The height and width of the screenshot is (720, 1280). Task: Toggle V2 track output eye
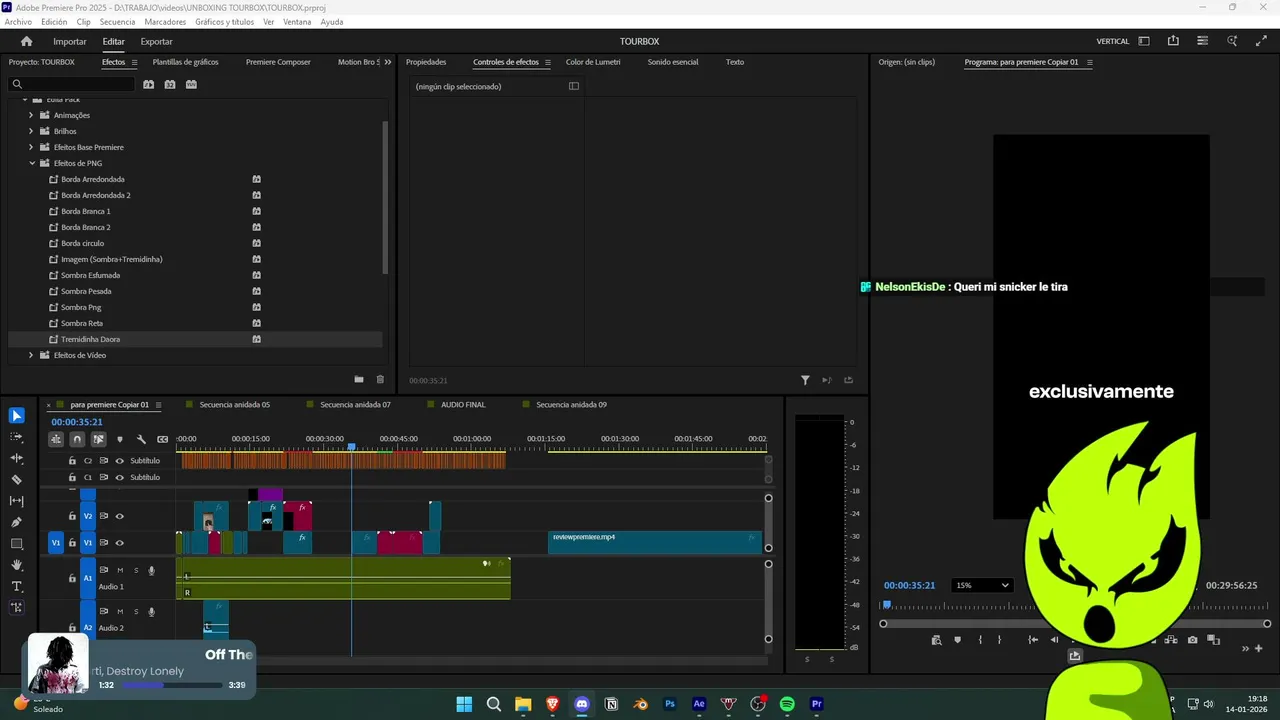click(x=120, y=516)
